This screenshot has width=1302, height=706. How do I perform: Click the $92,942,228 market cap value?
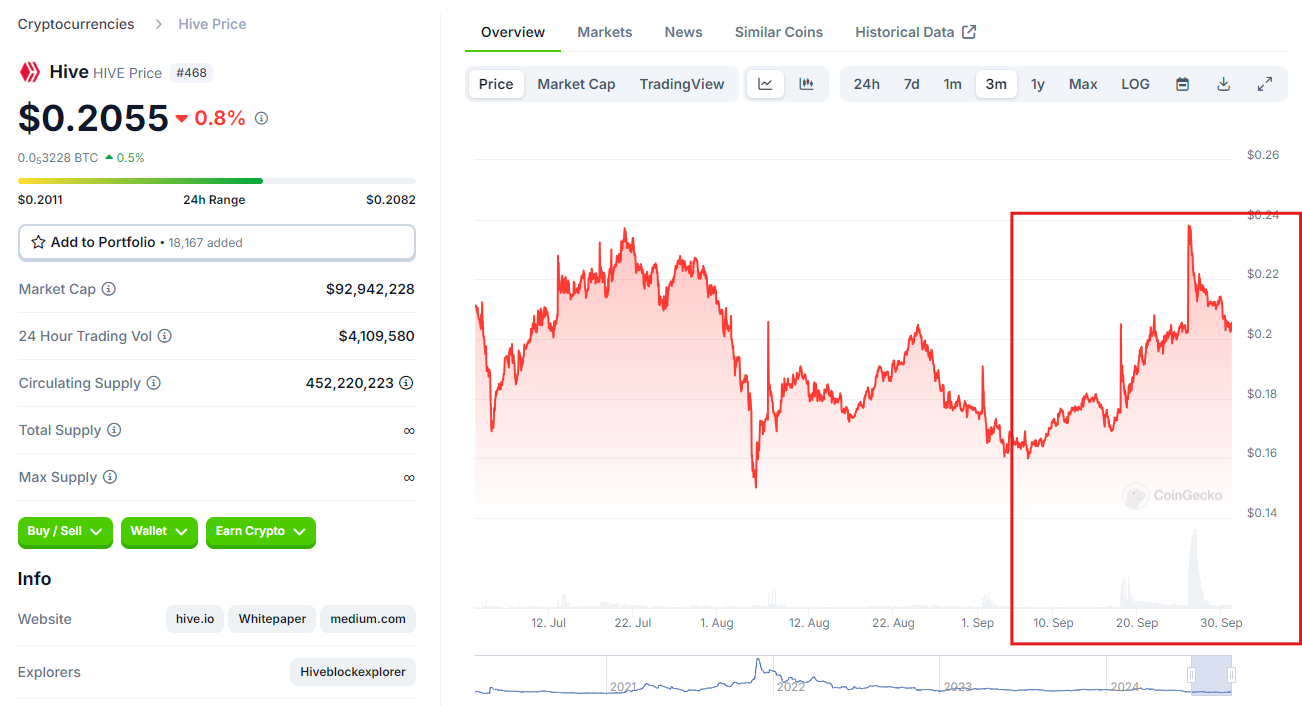[x=370, y=289]
